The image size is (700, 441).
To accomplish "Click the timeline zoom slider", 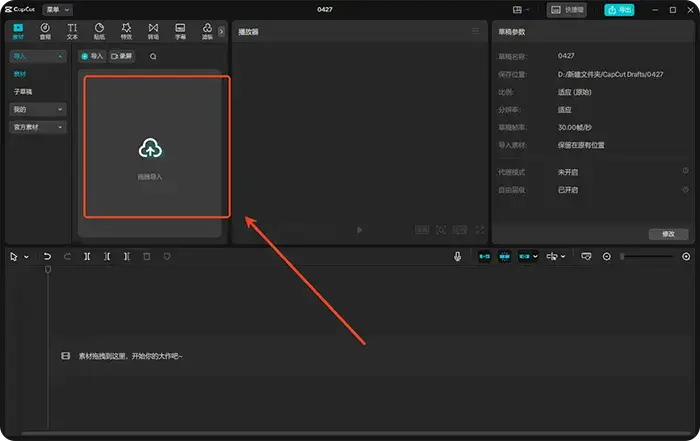I will (x=647, y=257).
